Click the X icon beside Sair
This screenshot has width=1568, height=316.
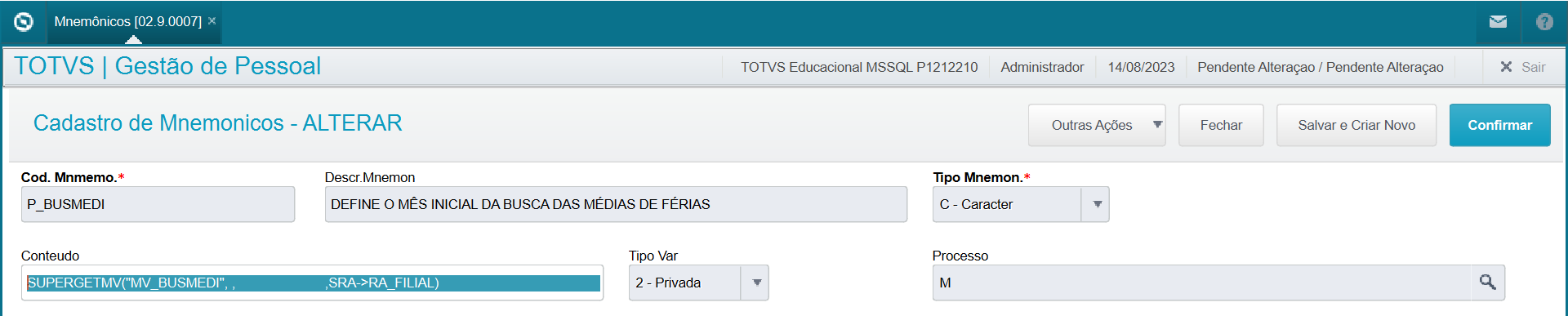1506,67
